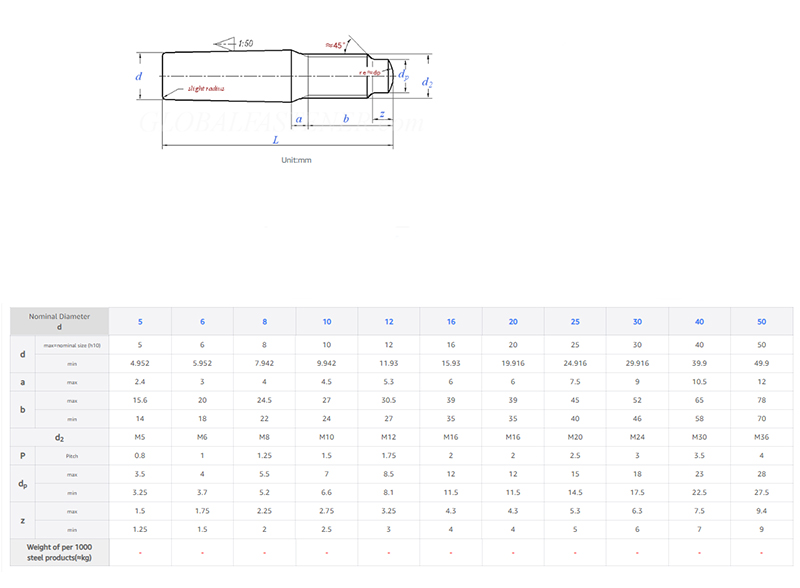Viewport: 800px width, 588px height.
Task: Select the red dash in the weight row under 5
Action: click(140, 552)
